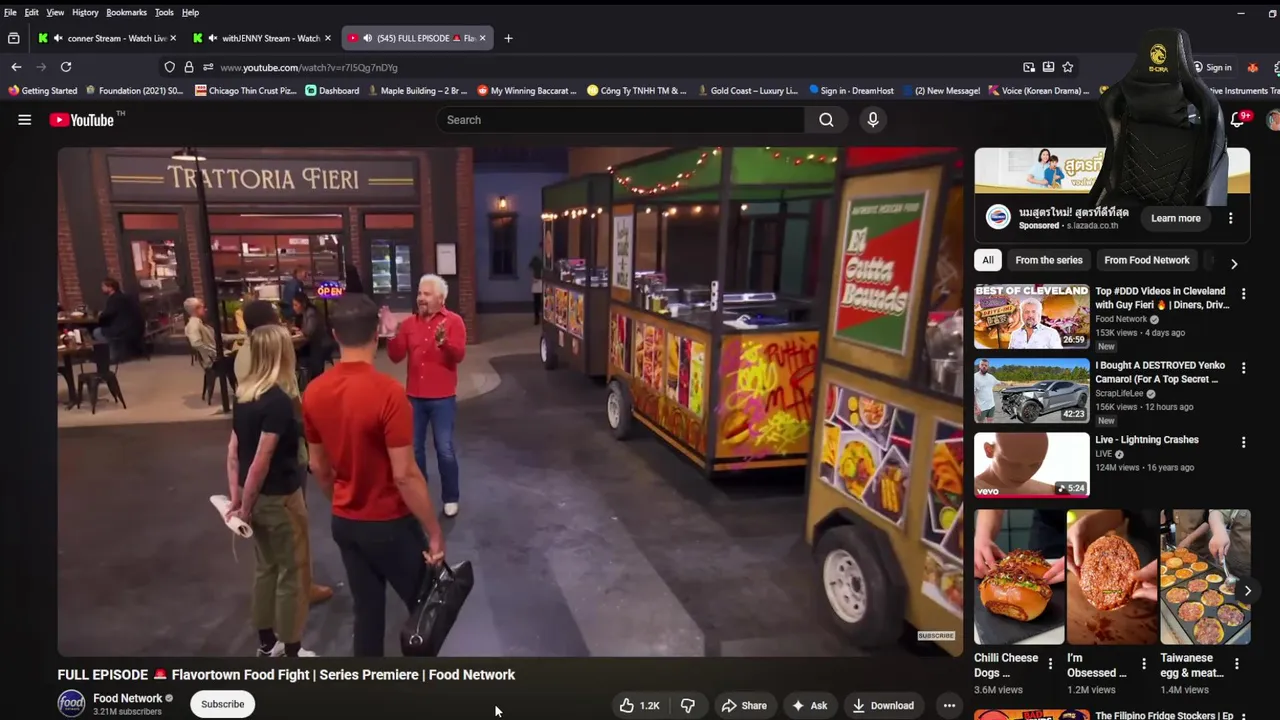
Task: Click the Ask button
Action: (809, 706)
